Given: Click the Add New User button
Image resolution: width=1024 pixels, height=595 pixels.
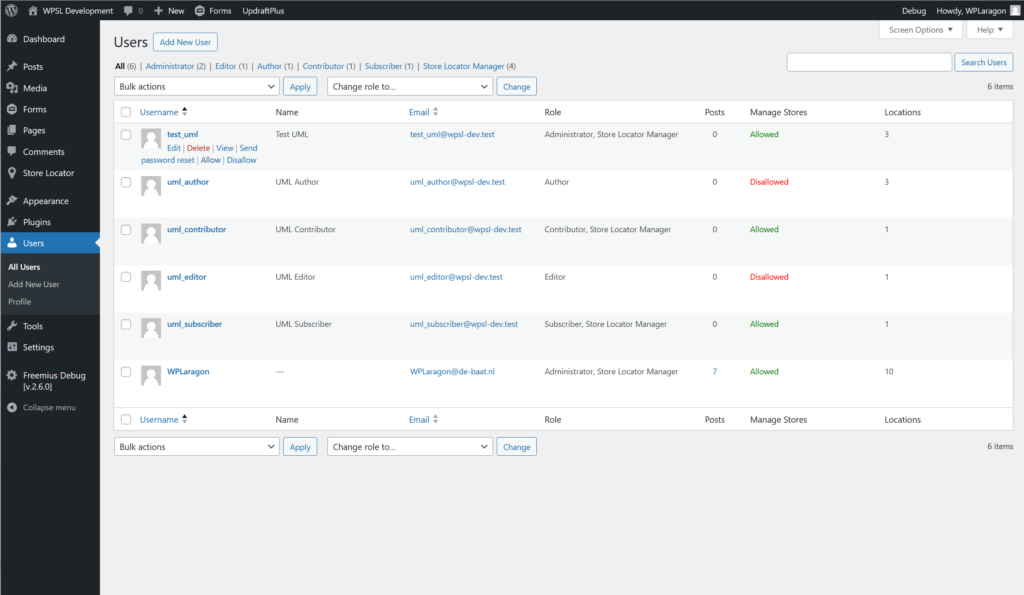Looking at the screenshot, I should coord(185,42).
